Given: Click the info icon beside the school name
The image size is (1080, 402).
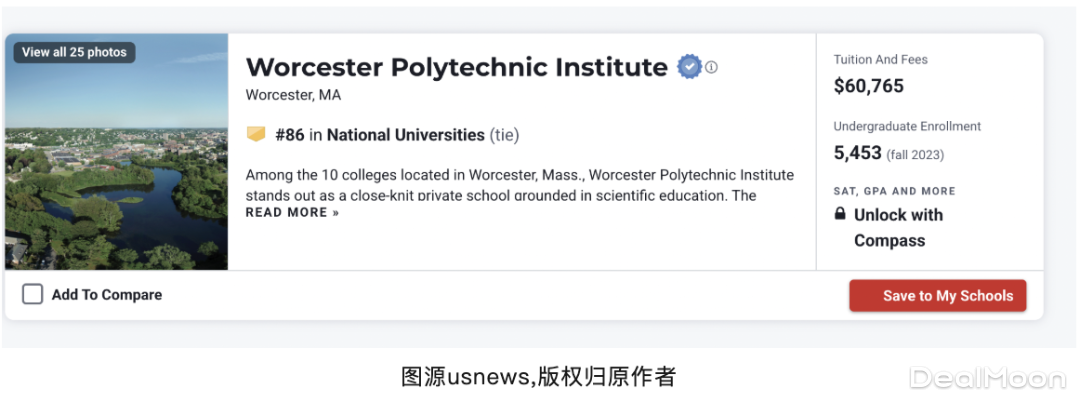Looking at the screenshot, I should pyautogui.click(x=712, y=68).
